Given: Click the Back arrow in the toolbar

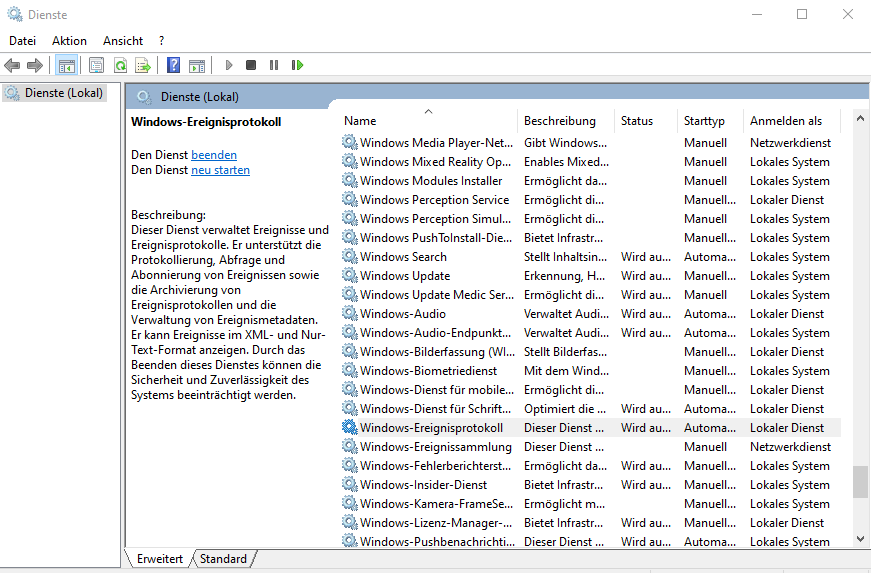Looking at the screenshot, I should click(12, 65).
